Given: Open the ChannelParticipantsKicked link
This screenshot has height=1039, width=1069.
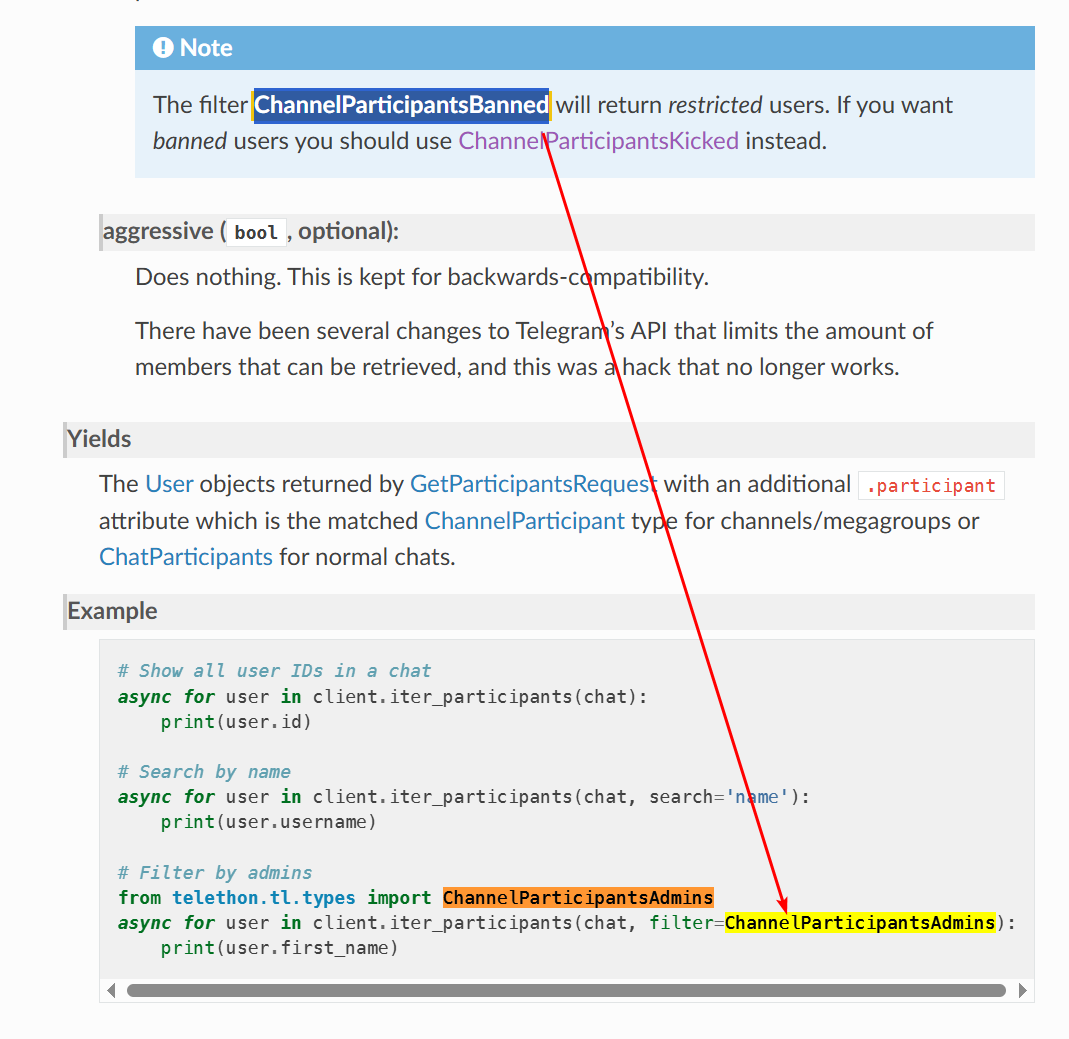Looking at the screenshot, I should (598, 141).
